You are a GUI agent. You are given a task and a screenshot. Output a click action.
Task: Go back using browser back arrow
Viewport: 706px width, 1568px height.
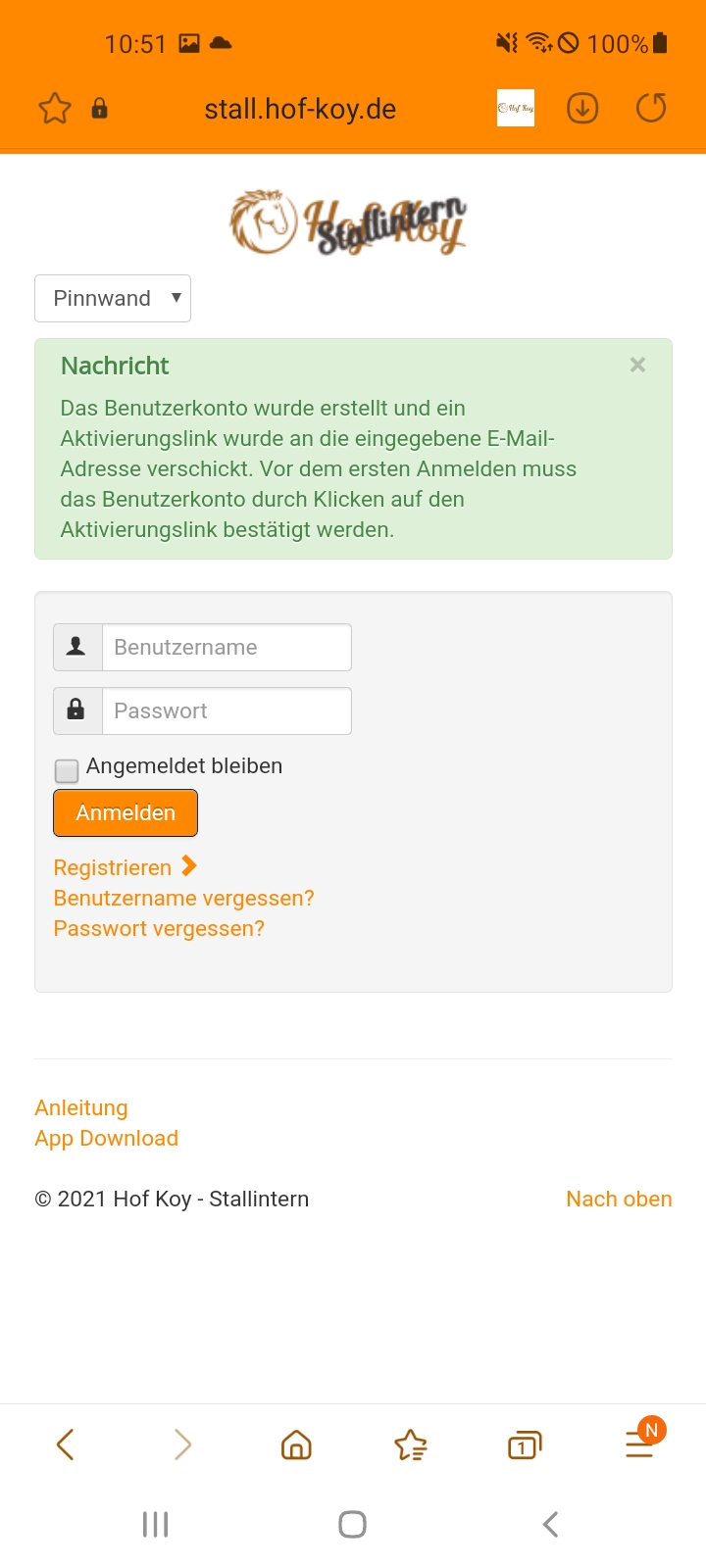66,1445
